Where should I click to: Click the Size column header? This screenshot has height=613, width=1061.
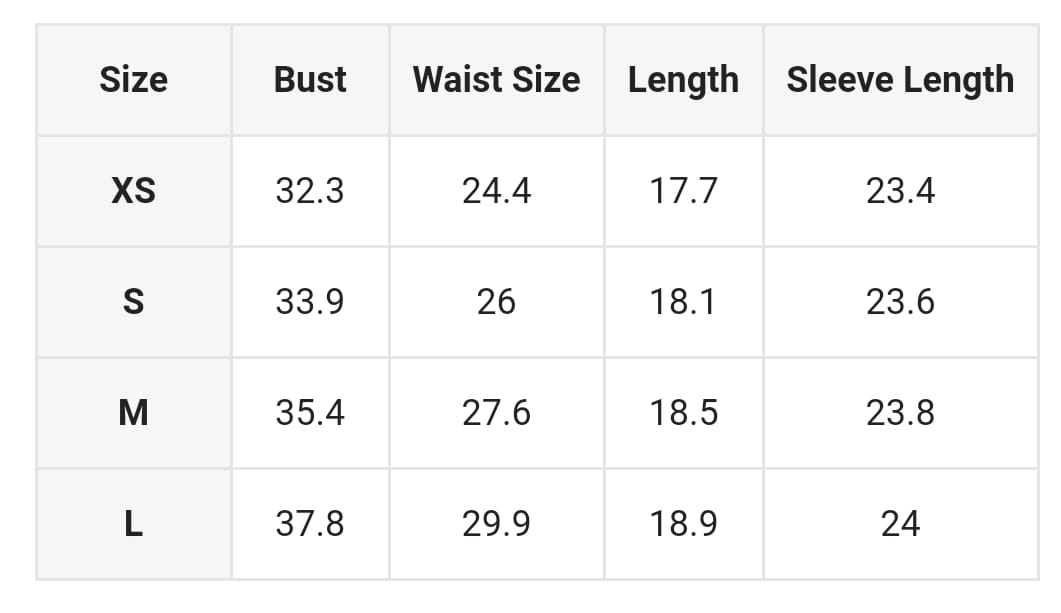click(x=133, y=80)
